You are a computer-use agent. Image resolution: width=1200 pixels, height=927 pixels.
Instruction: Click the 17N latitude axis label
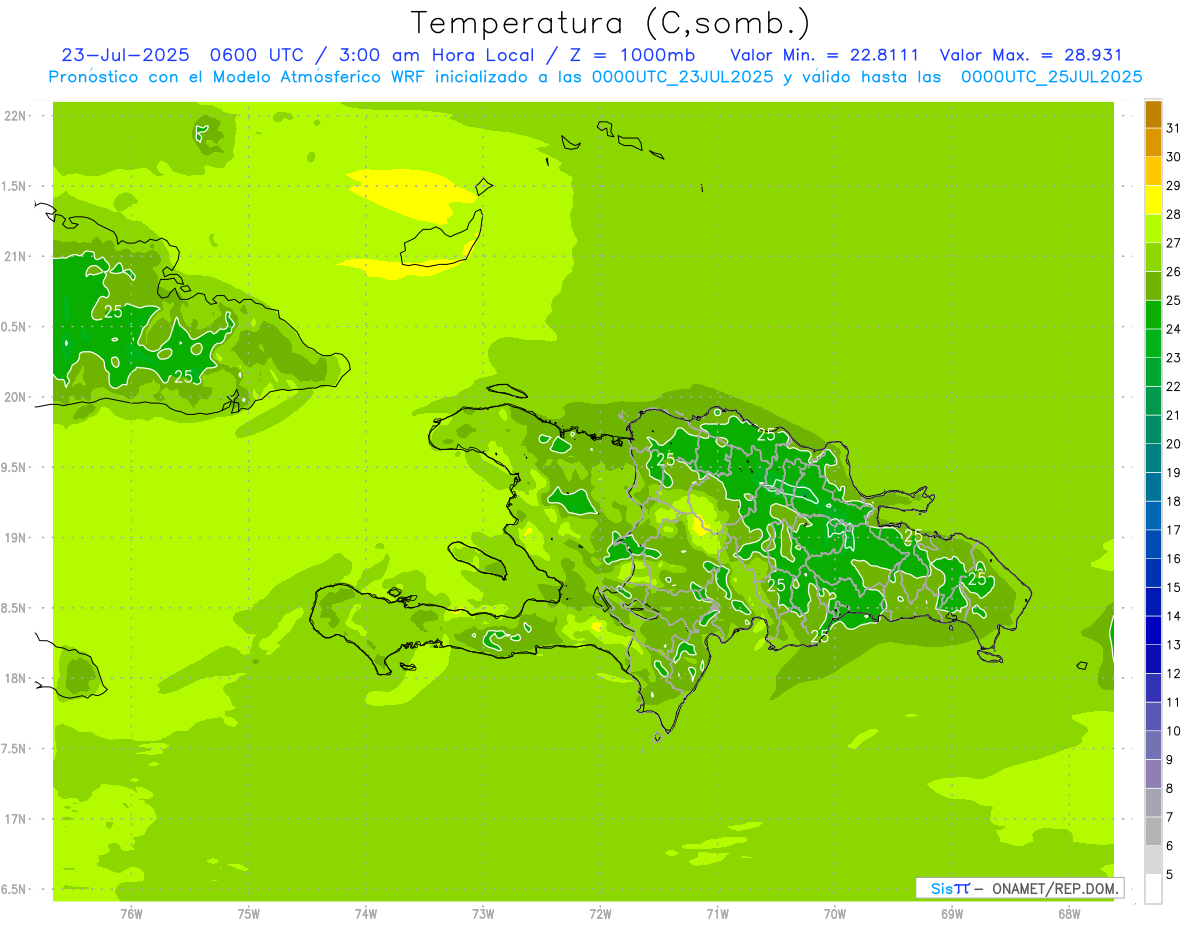(15, 819)
